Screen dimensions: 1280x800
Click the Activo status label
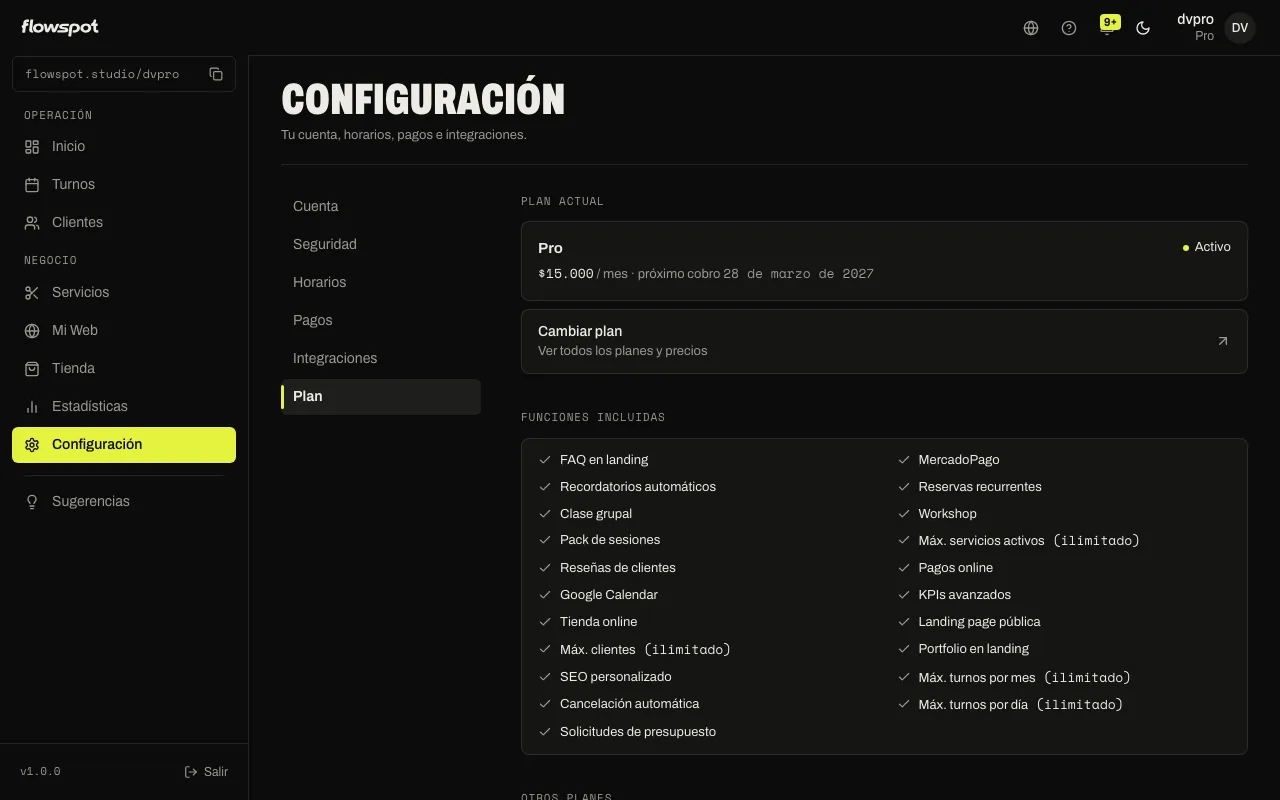click(1207, 247)
